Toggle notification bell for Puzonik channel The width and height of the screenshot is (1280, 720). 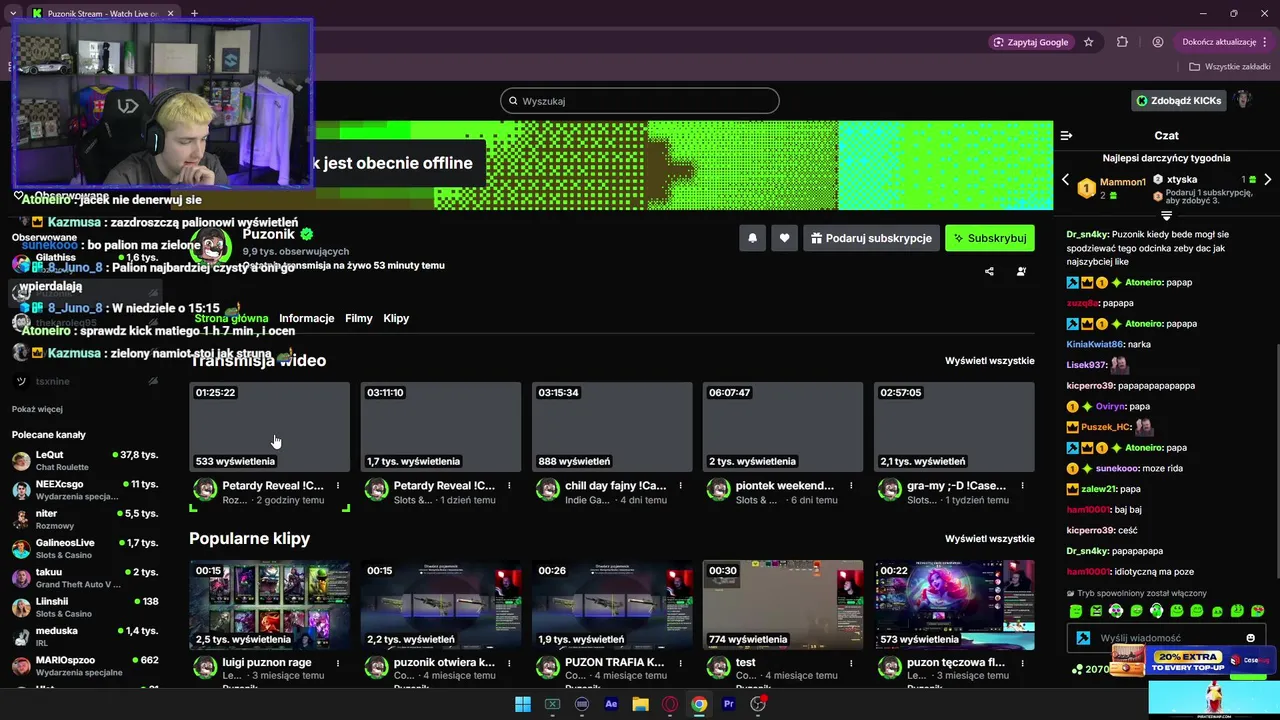point(752,238)
